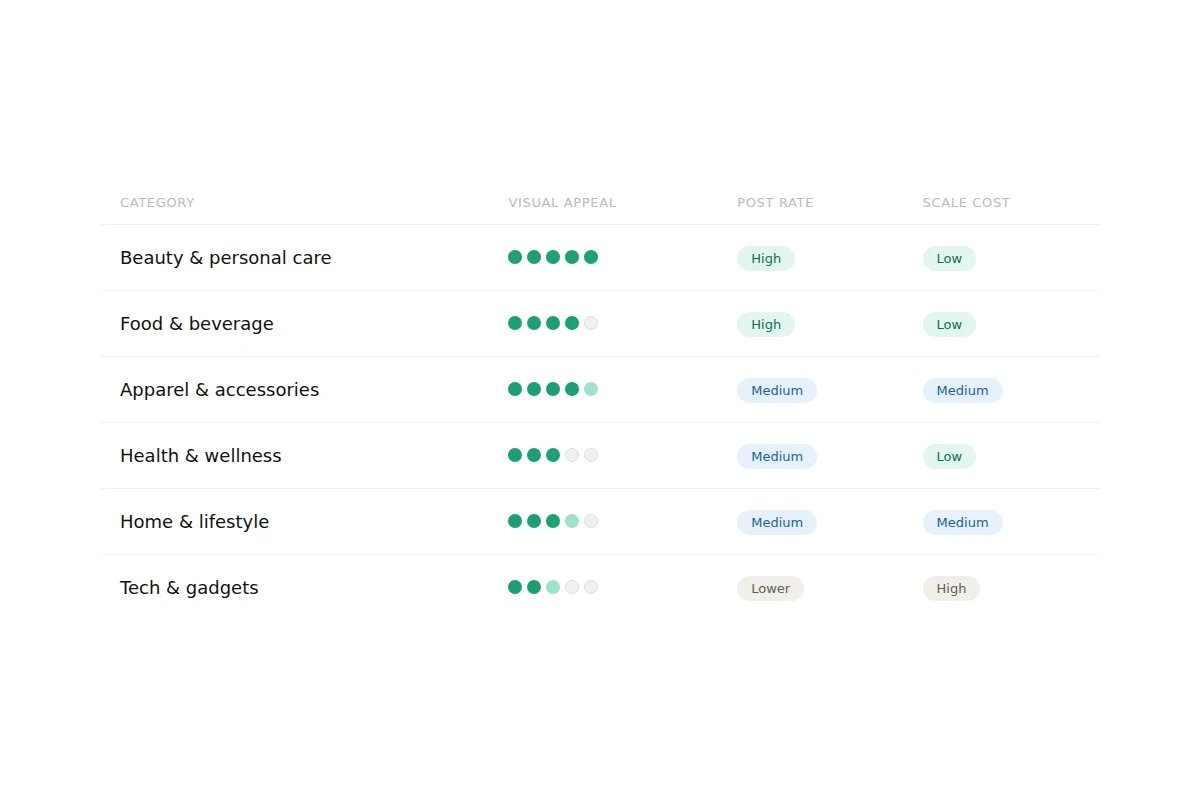Sort by the SCALE COST column header
The image size is (1200, 800).
point(966,202)
